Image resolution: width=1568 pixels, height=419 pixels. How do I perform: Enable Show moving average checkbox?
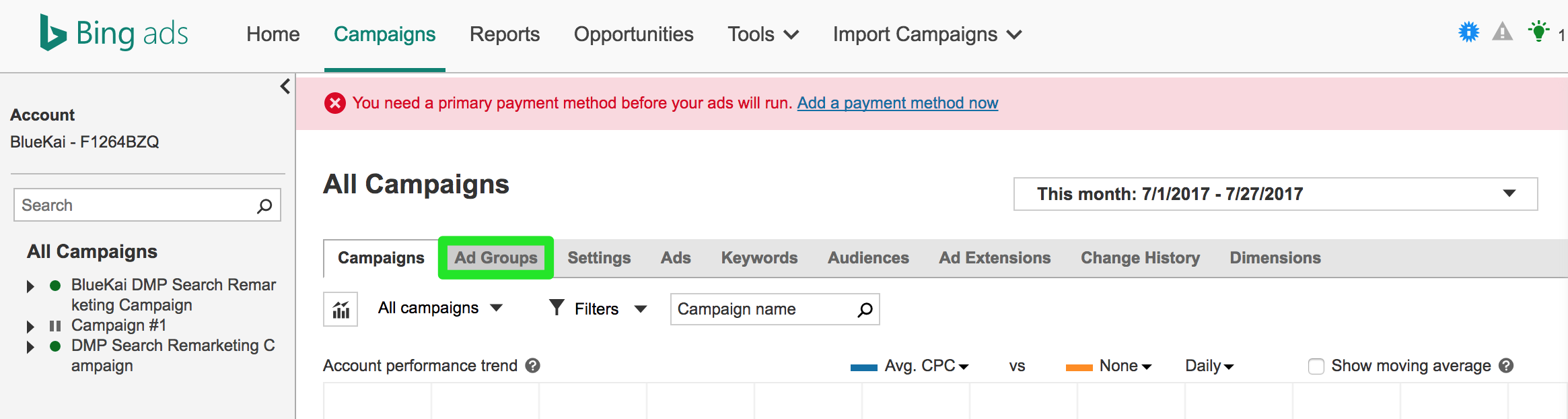pos(1316,366)
